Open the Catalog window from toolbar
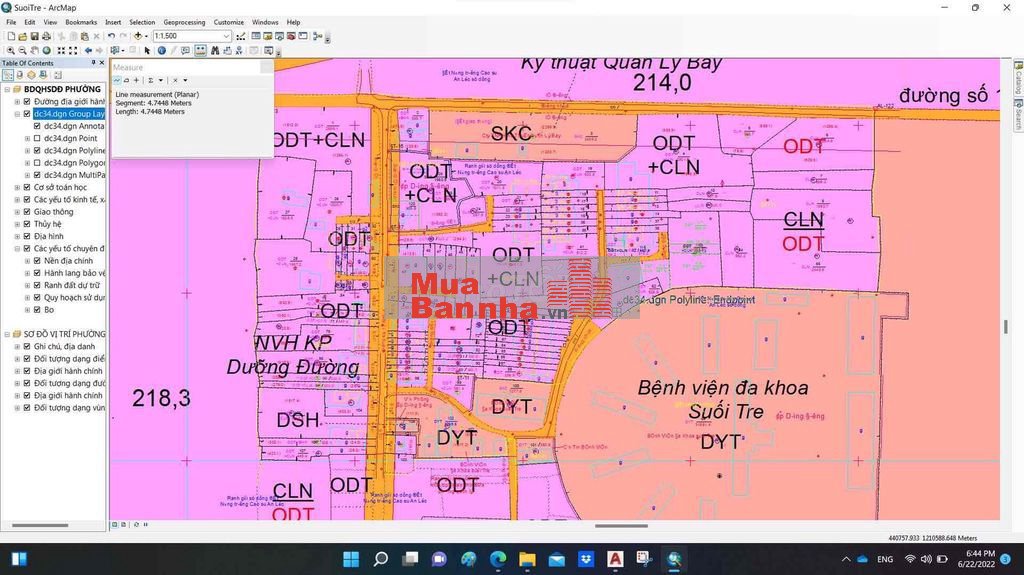 [268, 36]
